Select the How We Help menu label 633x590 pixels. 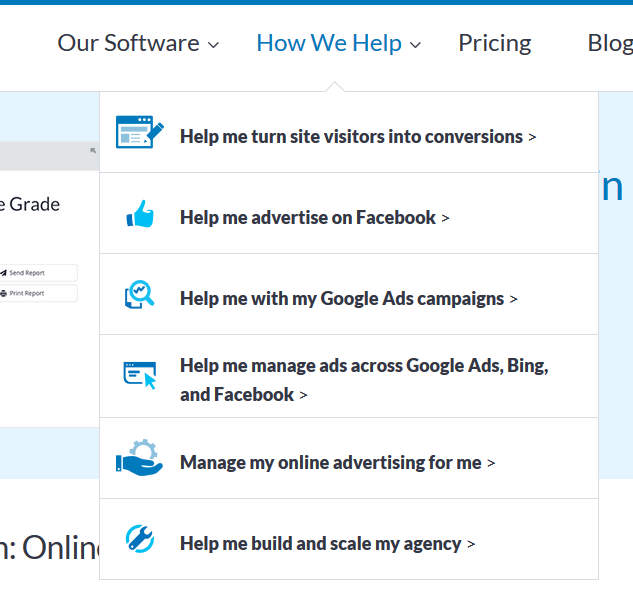pos(328,43)
